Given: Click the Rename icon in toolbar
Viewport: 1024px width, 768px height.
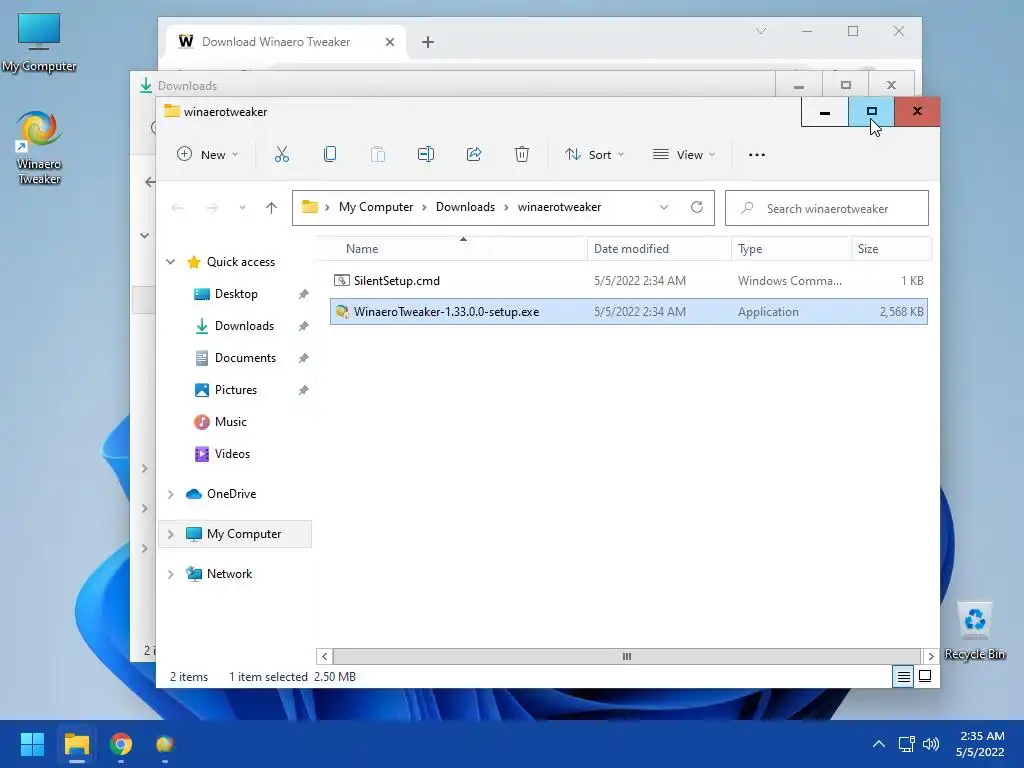Looking at the screenshot, I should coord(426,155).
